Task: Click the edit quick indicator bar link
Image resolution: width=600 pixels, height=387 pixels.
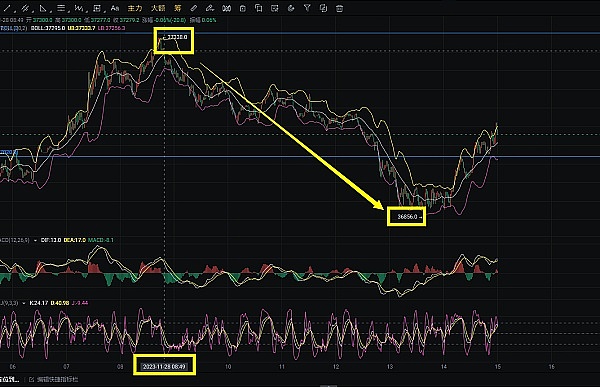Action: pyautogui.click(x=54, y=379)
